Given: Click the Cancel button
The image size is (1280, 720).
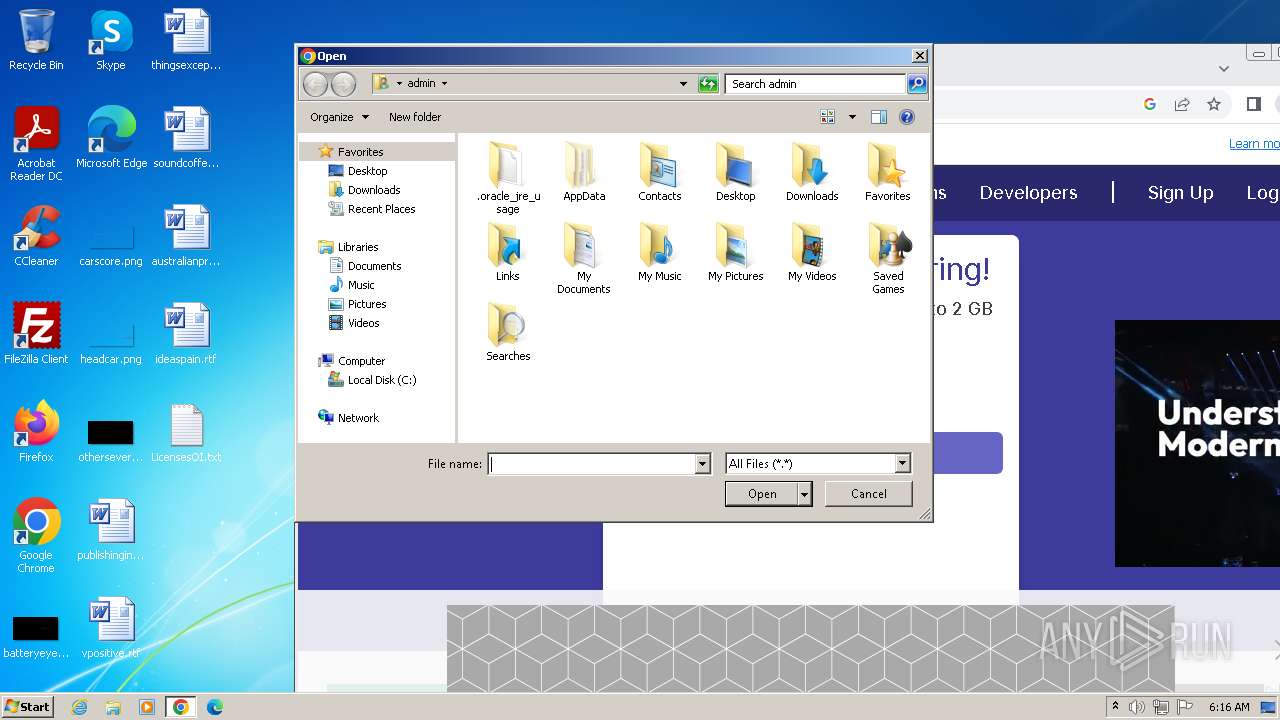Looking at the screenshot, I should pos(868,494).
